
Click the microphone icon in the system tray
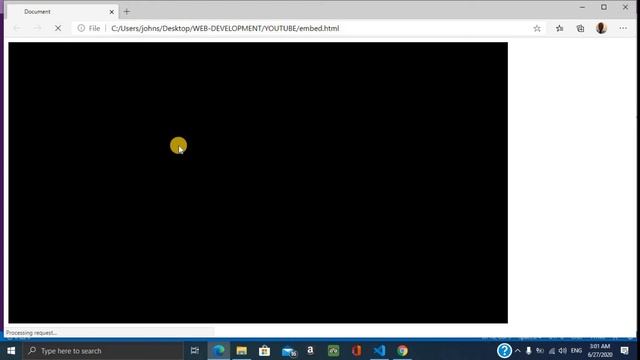point(529,351)
